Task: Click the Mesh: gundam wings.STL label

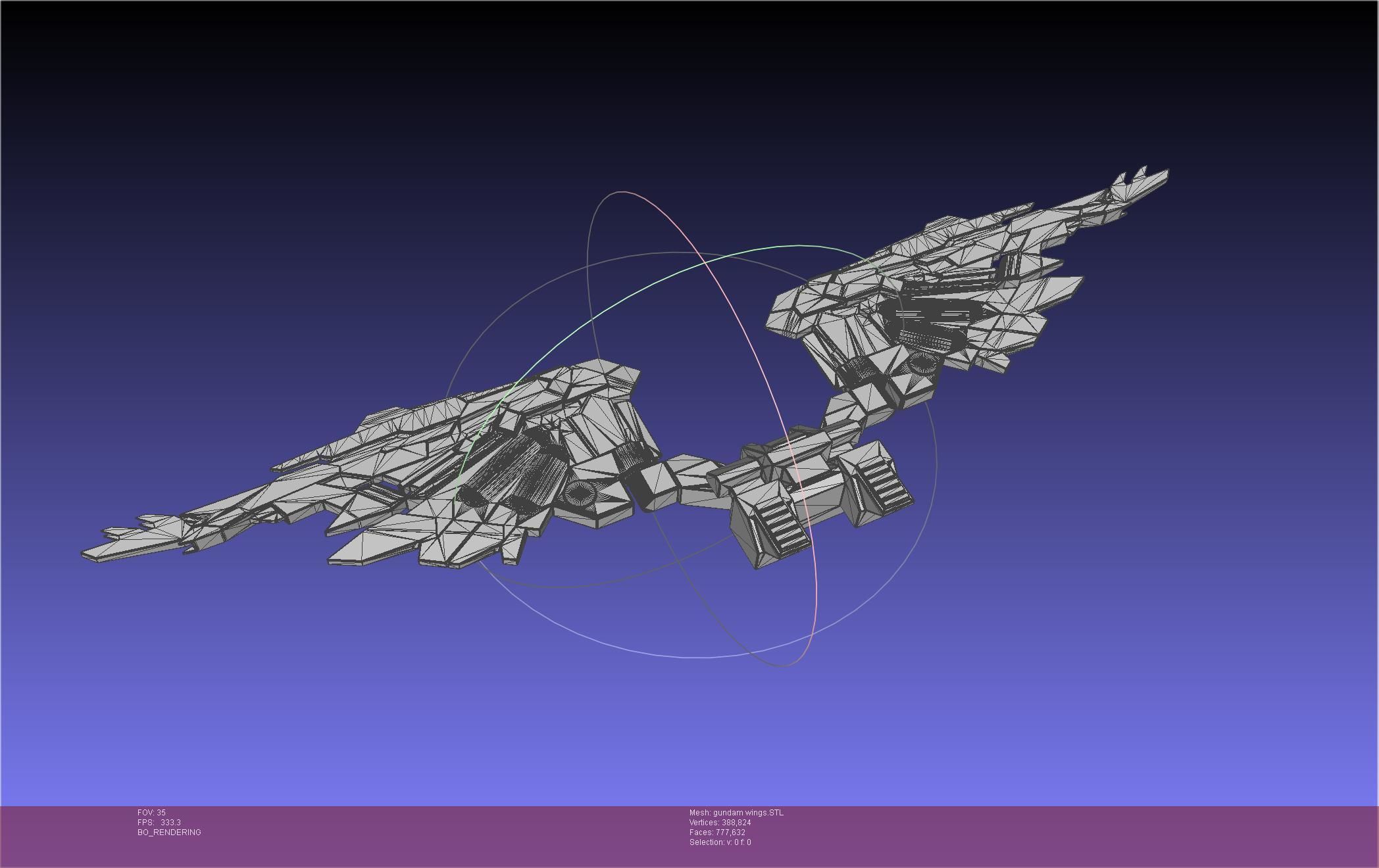Action: 736,813
